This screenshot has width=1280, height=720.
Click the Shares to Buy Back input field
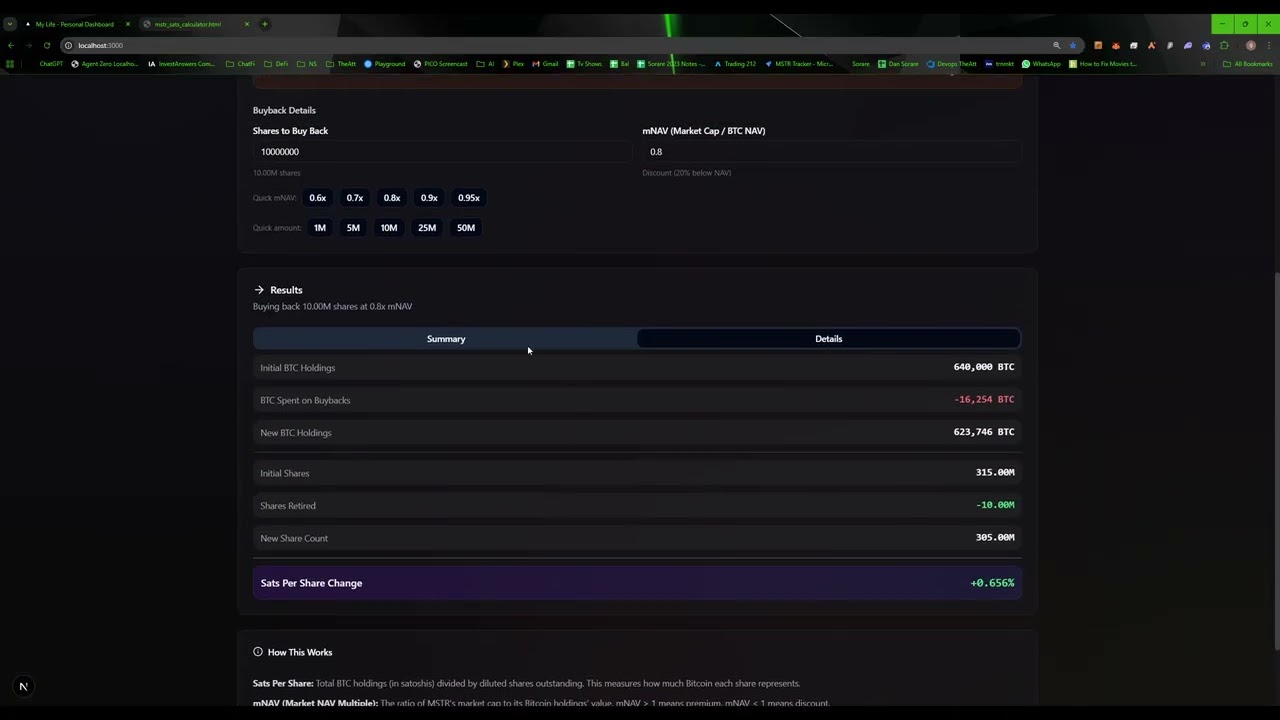442,152
